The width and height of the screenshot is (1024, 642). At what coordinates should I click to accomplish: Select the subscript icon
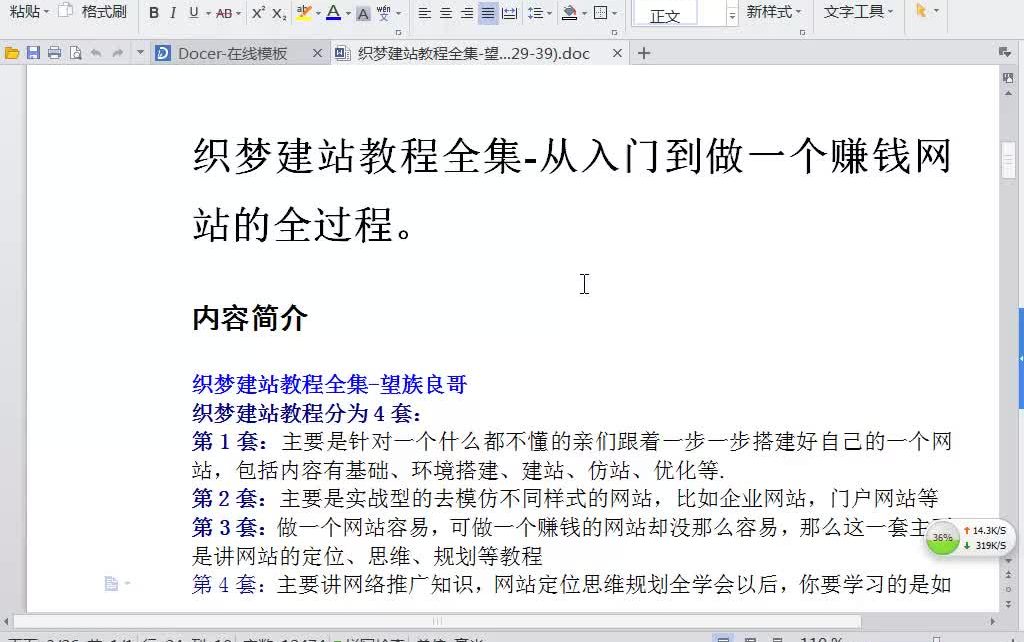[x=278, y=14]
